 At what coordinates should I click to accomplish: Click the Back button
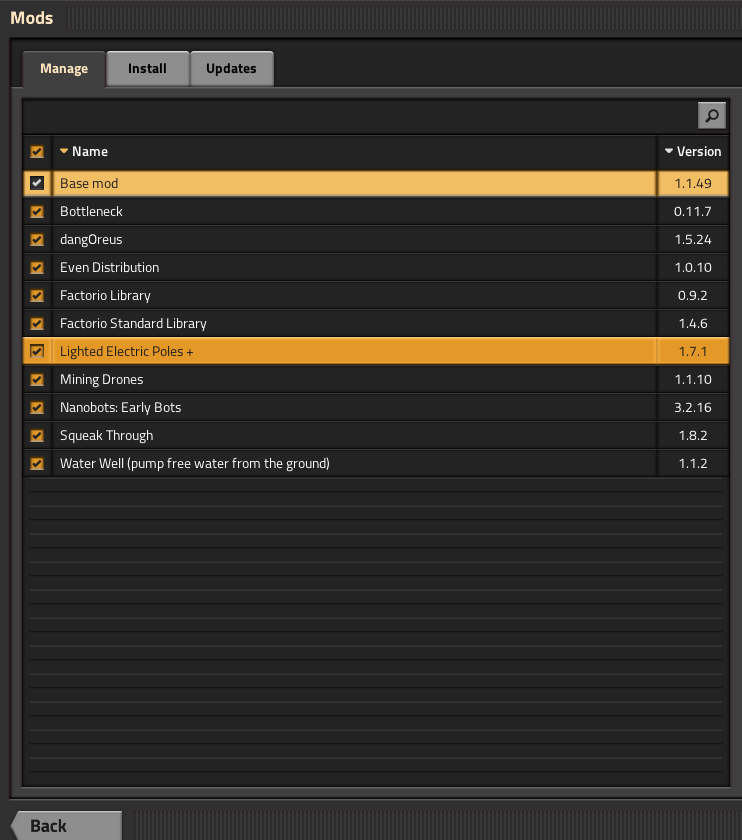(66, 826)
